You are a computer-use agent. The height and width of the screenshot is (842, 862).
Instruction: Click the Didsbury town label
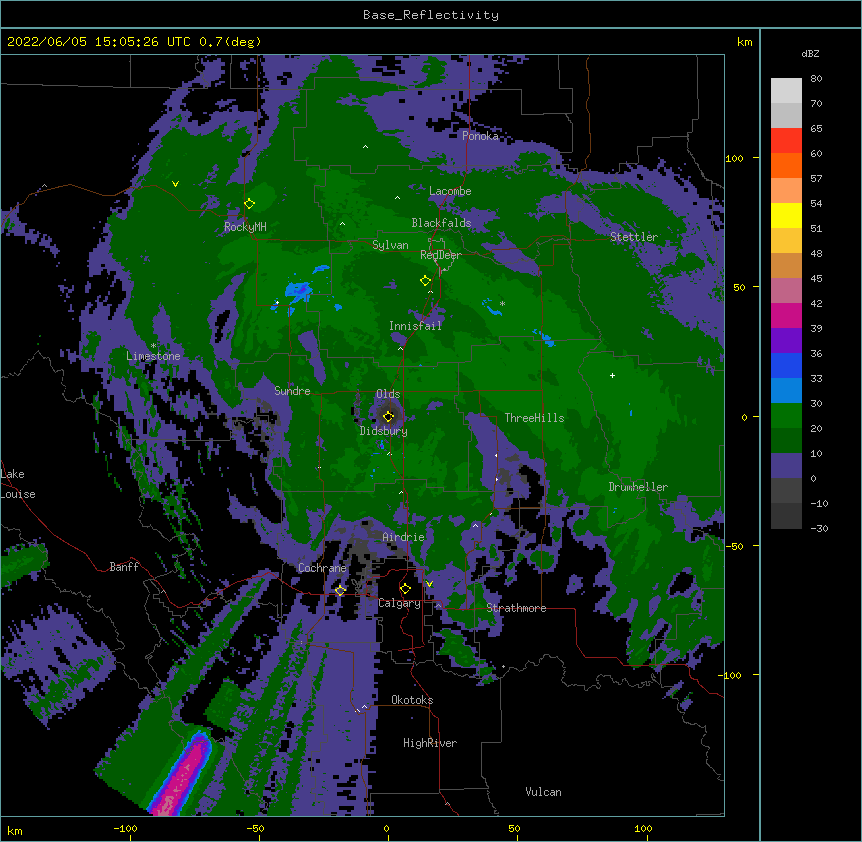[x=384, y=431]
